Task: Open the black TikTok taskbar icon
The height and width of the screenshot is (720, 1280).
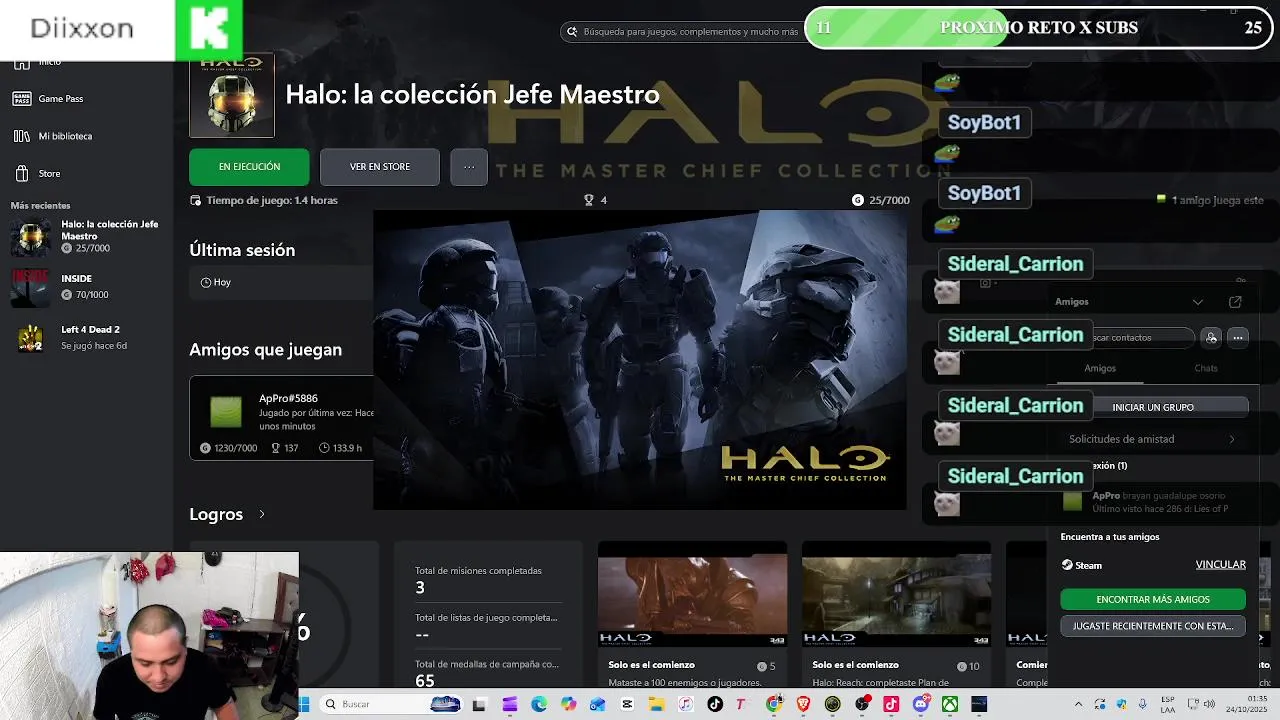Action: point(714,704)
